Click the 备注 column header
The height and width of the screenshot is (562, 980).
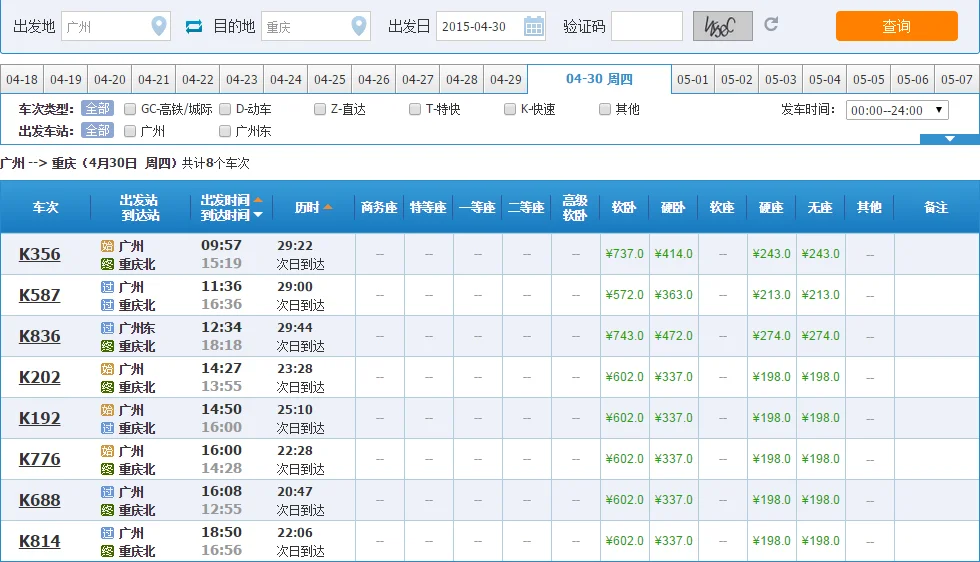pos(936,207)
